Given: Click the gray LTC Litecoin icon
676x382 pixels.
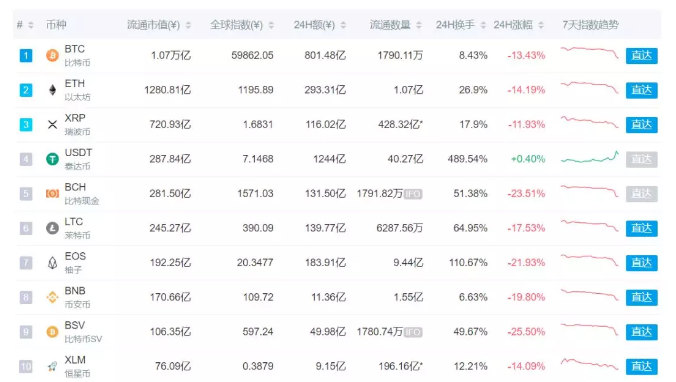Looking at the screenshot, I should pyautogui.click(x=52, y=228).
